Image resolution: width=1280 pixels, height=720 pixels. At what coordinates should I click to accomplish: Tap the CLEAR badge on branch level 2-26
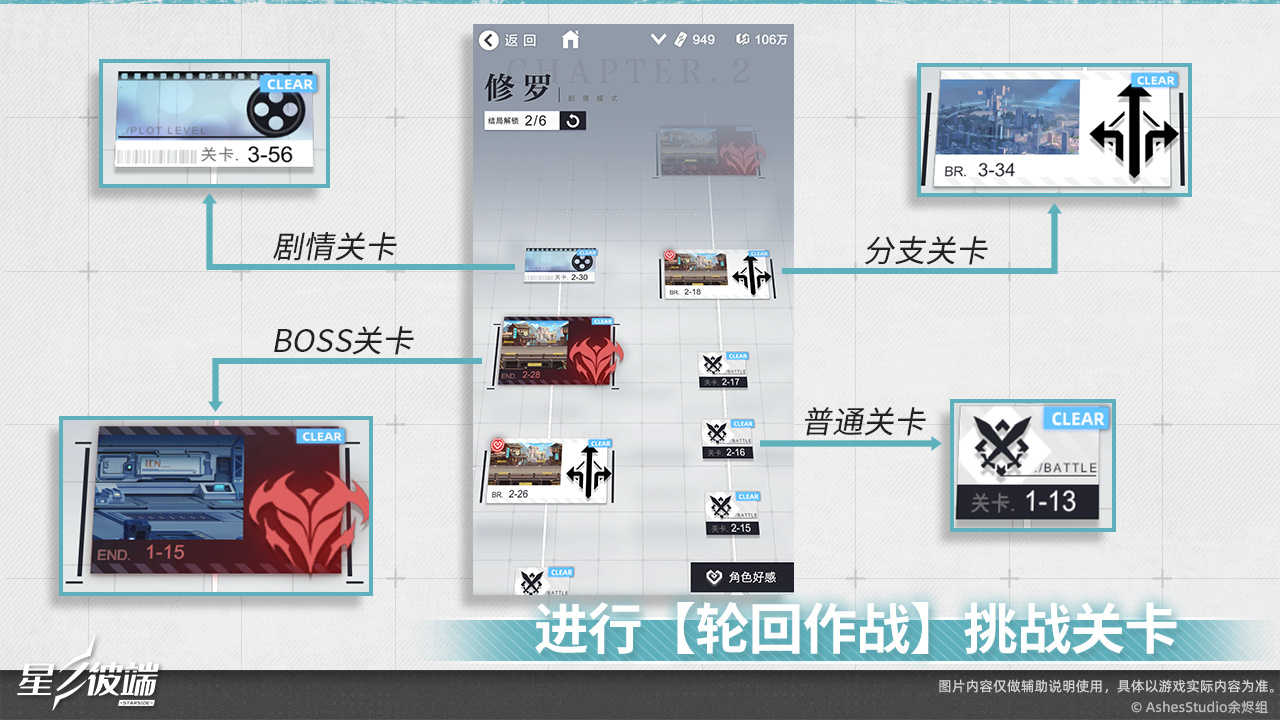tap(600, 443)
